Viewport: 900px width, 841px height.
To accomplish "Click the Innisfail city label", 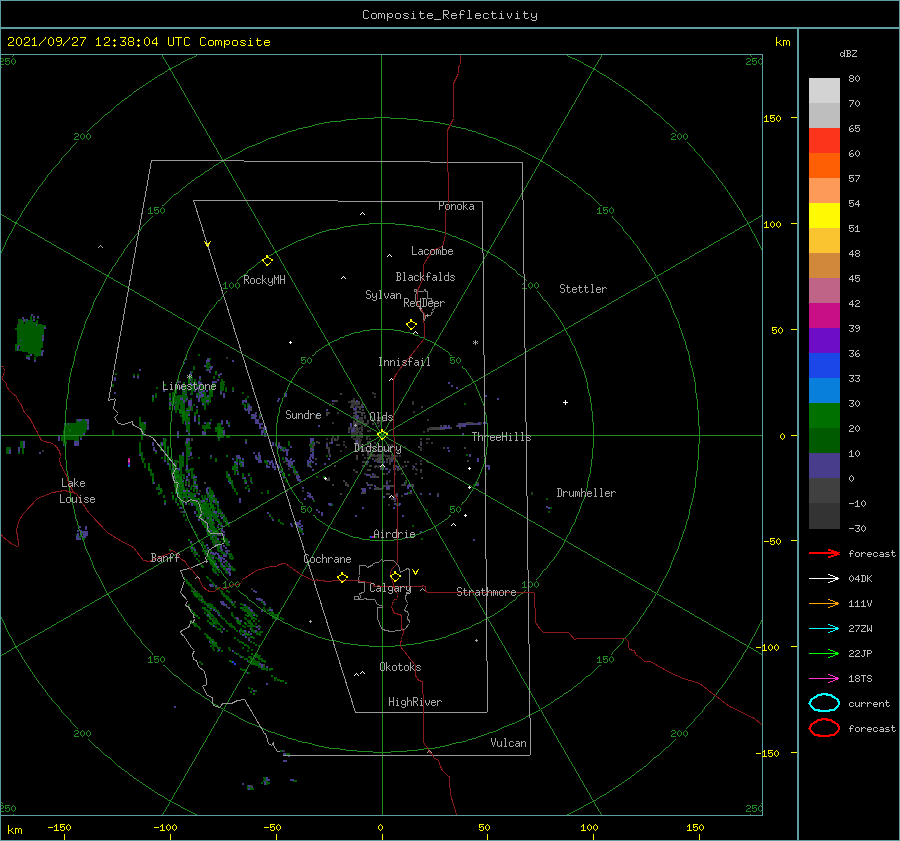I will 404,362.
